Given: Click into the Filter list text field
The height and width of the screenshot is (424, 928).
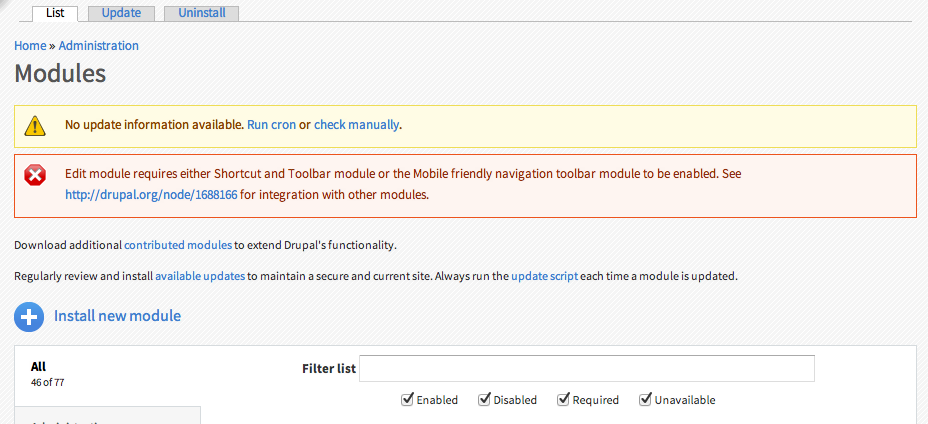Looking at the screenshot, I should (587, 368).
